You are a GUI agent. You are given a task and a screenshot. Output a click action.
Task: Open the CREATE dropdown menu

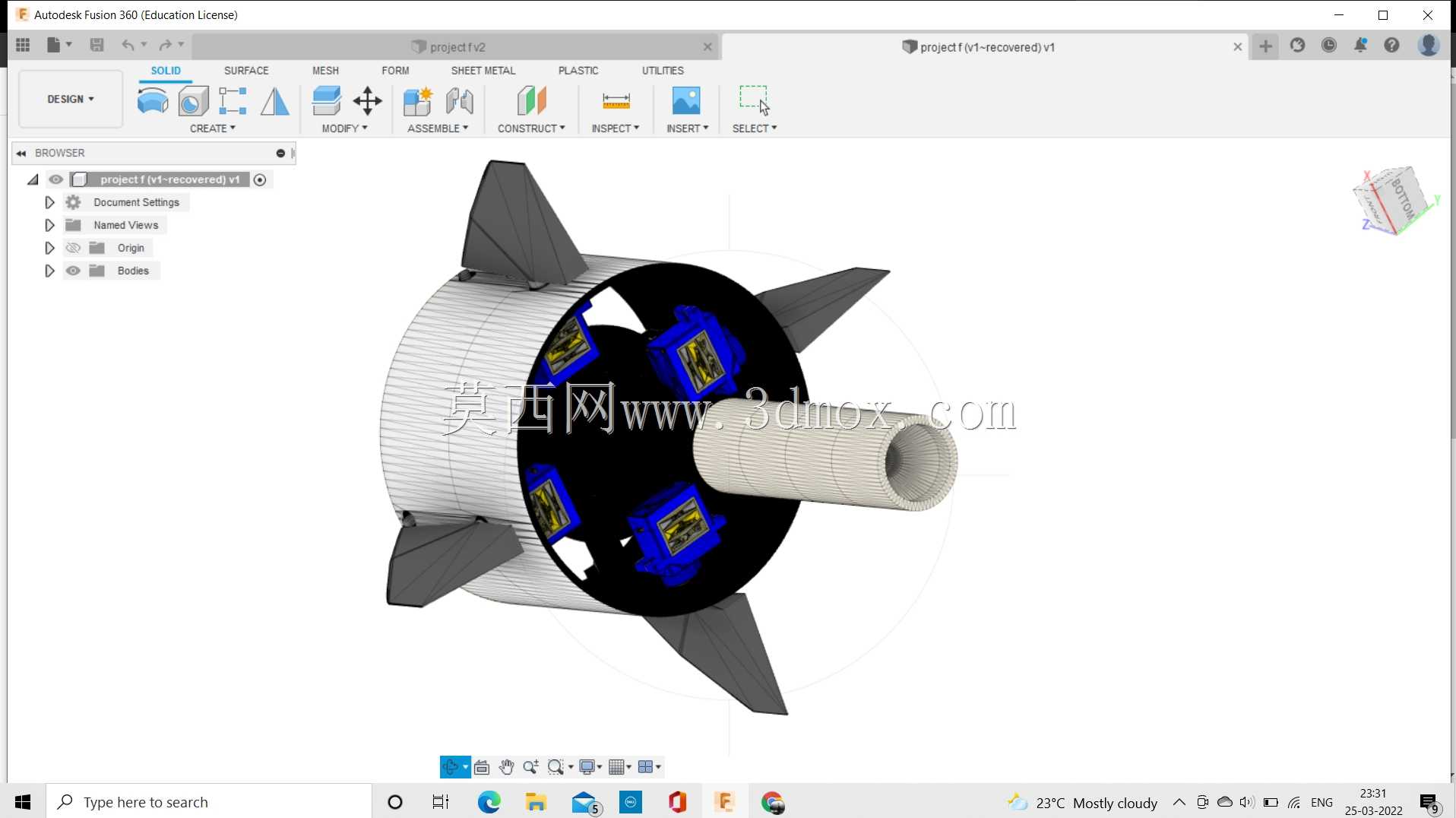point(213,128)
